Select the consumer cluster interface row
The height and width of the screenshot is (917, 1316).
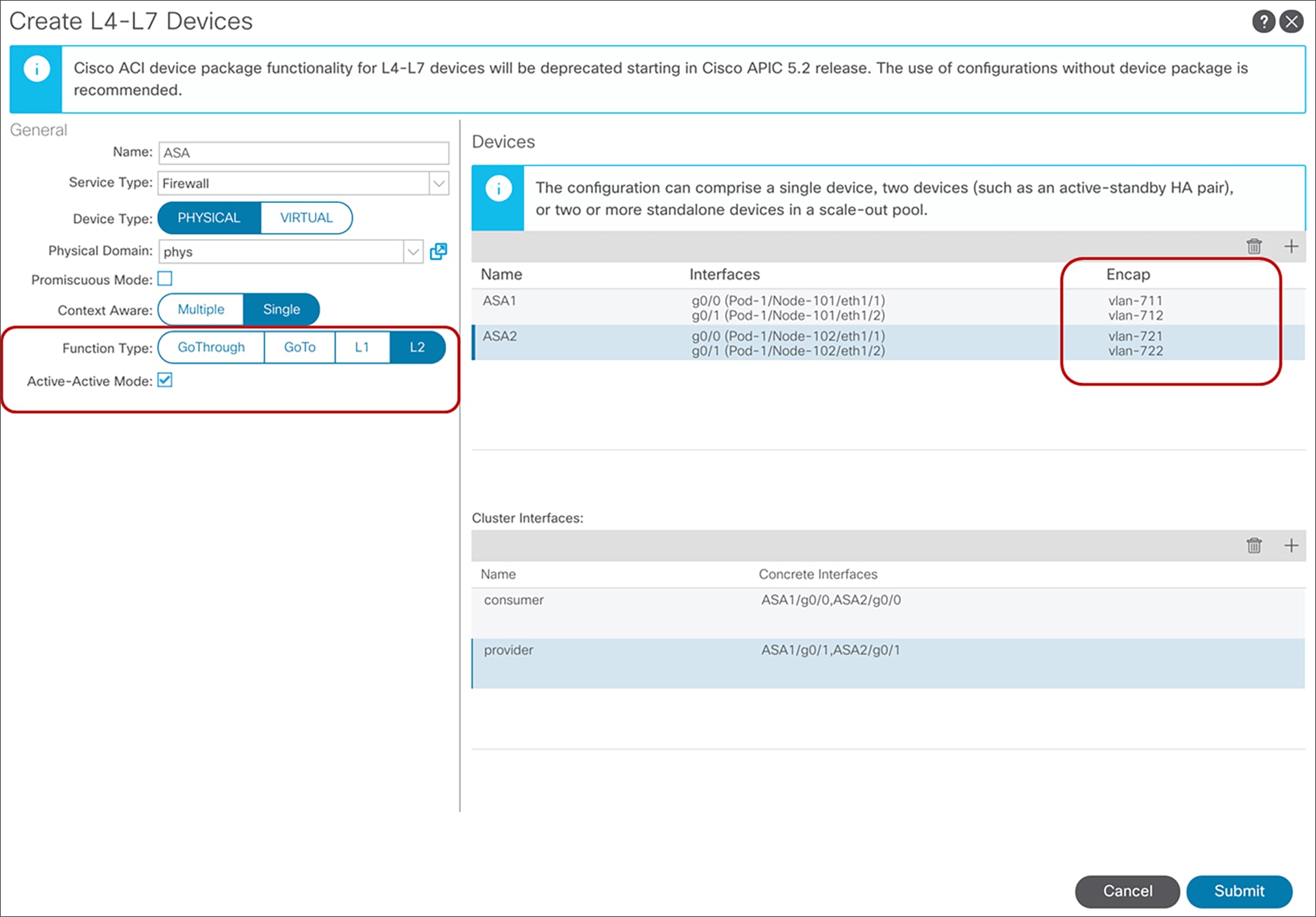(x=888, y=614)
